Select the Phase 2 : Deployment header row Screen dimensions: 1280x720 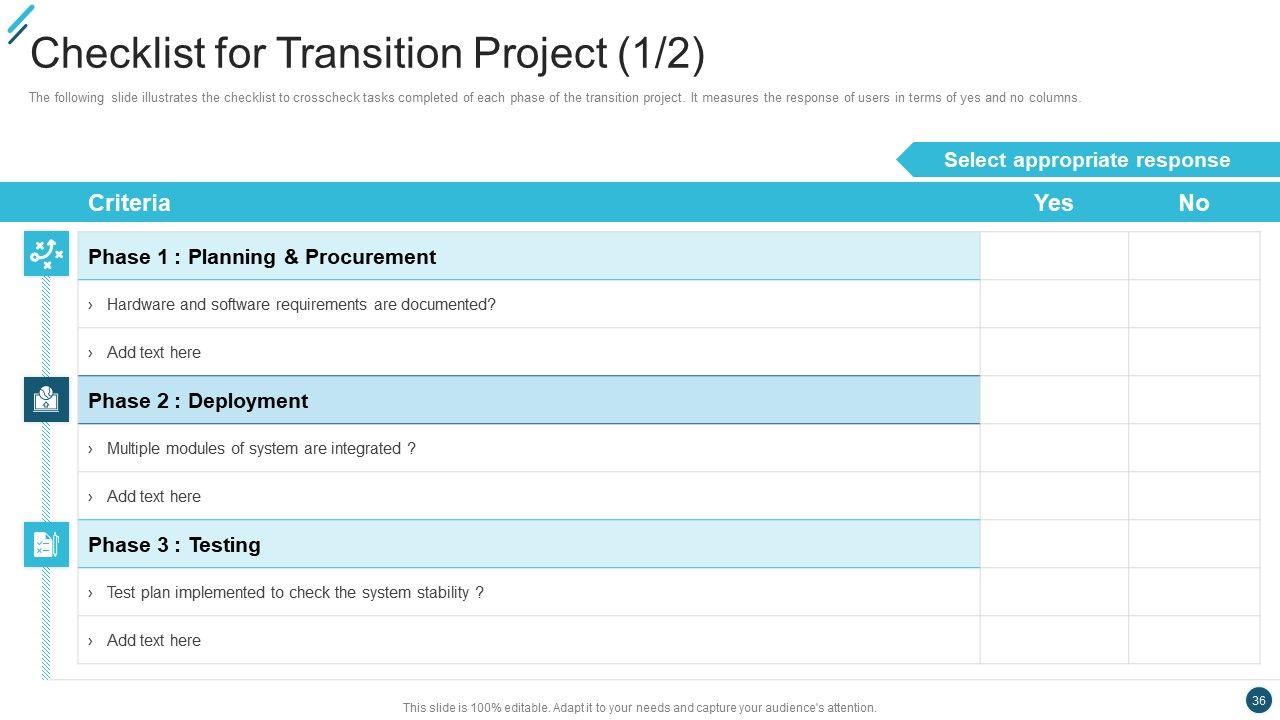tap(198, 401)
